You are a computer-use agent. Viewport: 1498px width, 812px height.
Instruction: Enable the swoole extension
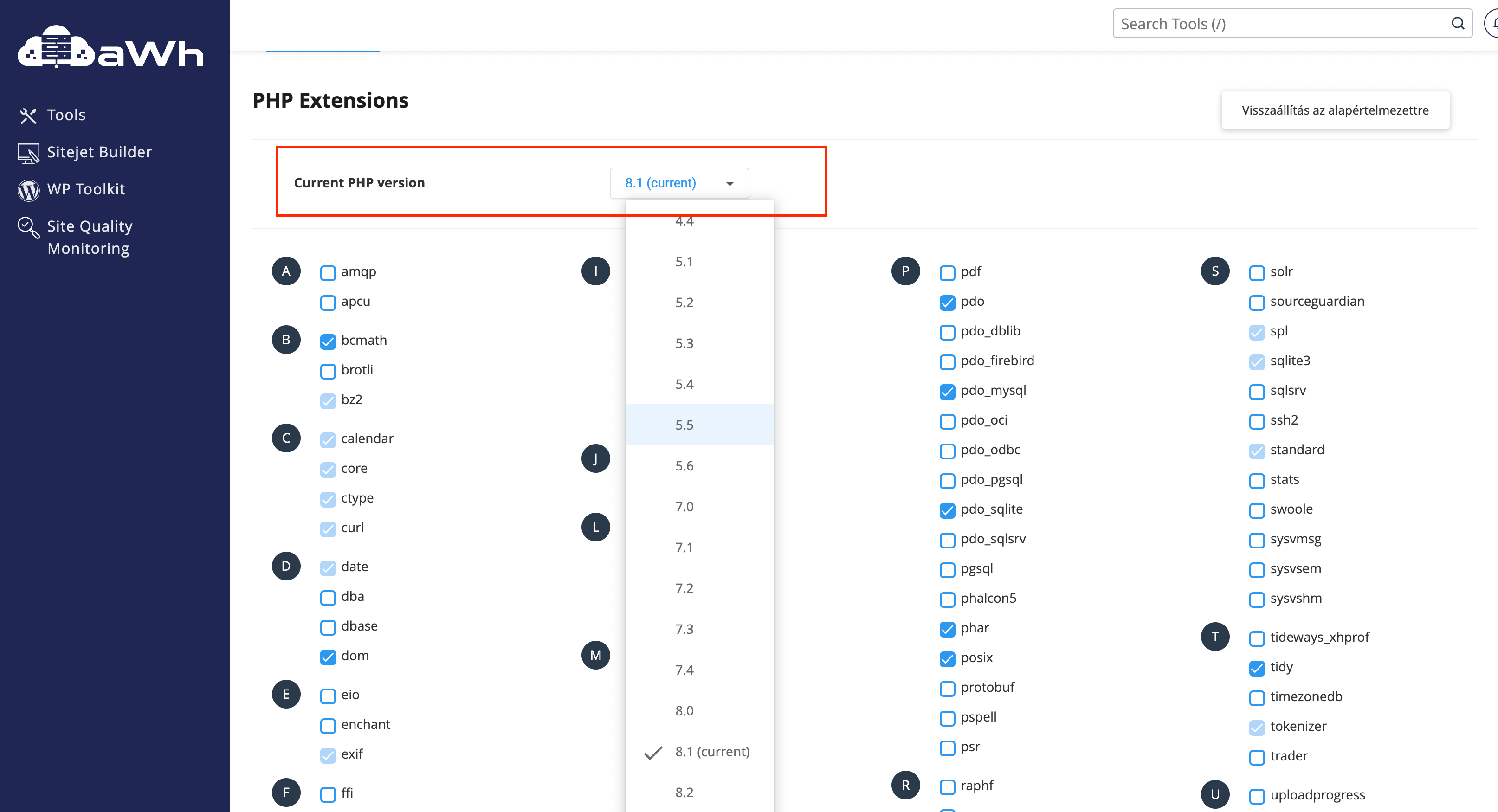pos(1257,510)
